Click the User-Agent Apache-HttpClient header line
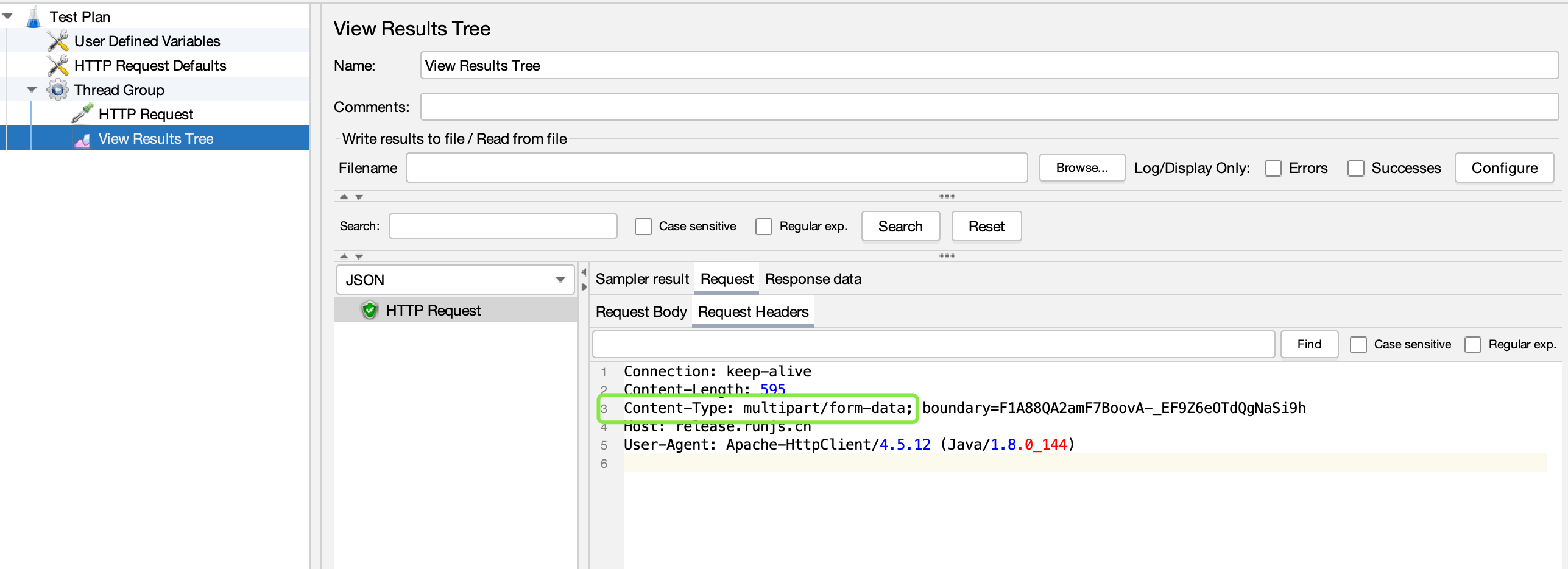 click(x=849, y=445)
